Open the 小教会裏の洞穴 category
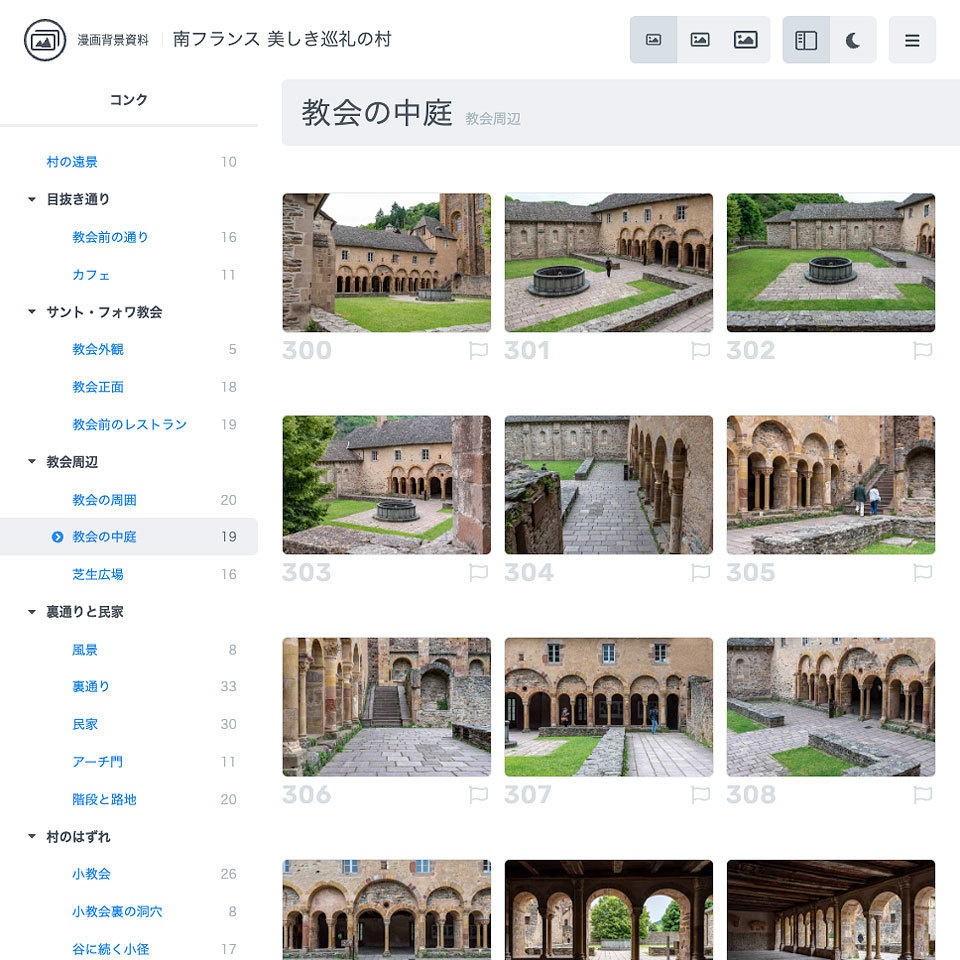 [x=117, y=912]
